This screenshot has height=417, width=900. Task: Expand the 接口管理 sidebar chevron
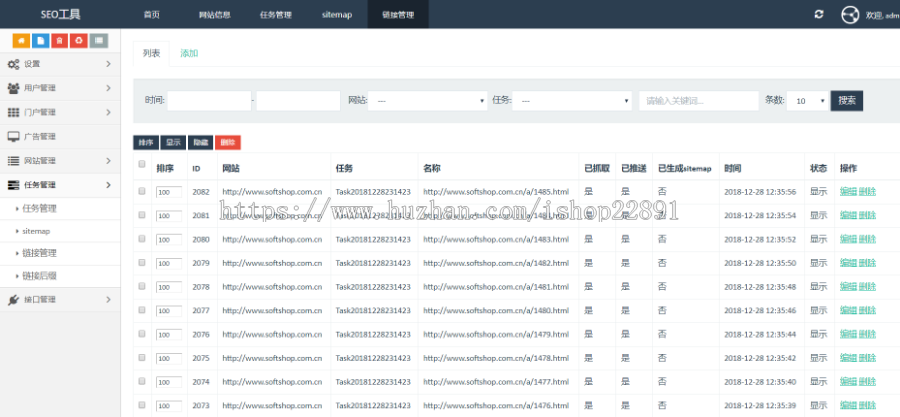pos(108,299)
